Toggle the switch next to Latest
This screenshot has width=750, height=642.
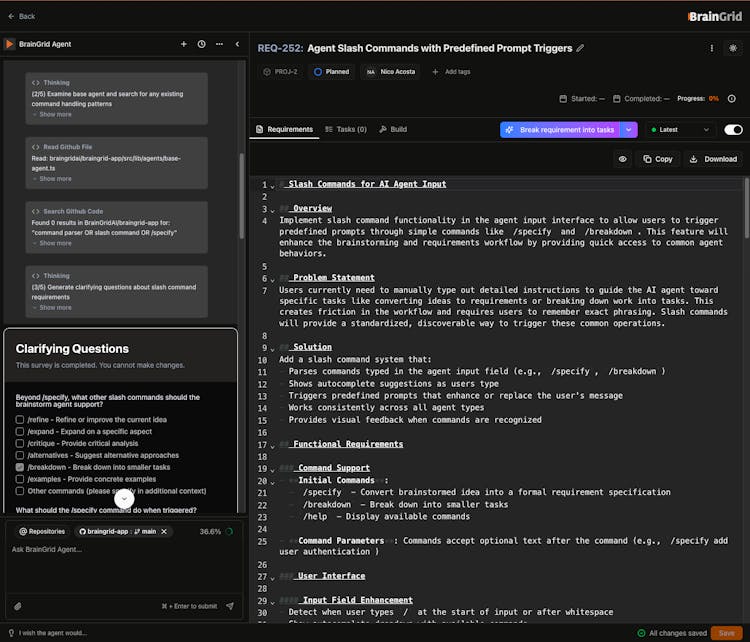733,130
